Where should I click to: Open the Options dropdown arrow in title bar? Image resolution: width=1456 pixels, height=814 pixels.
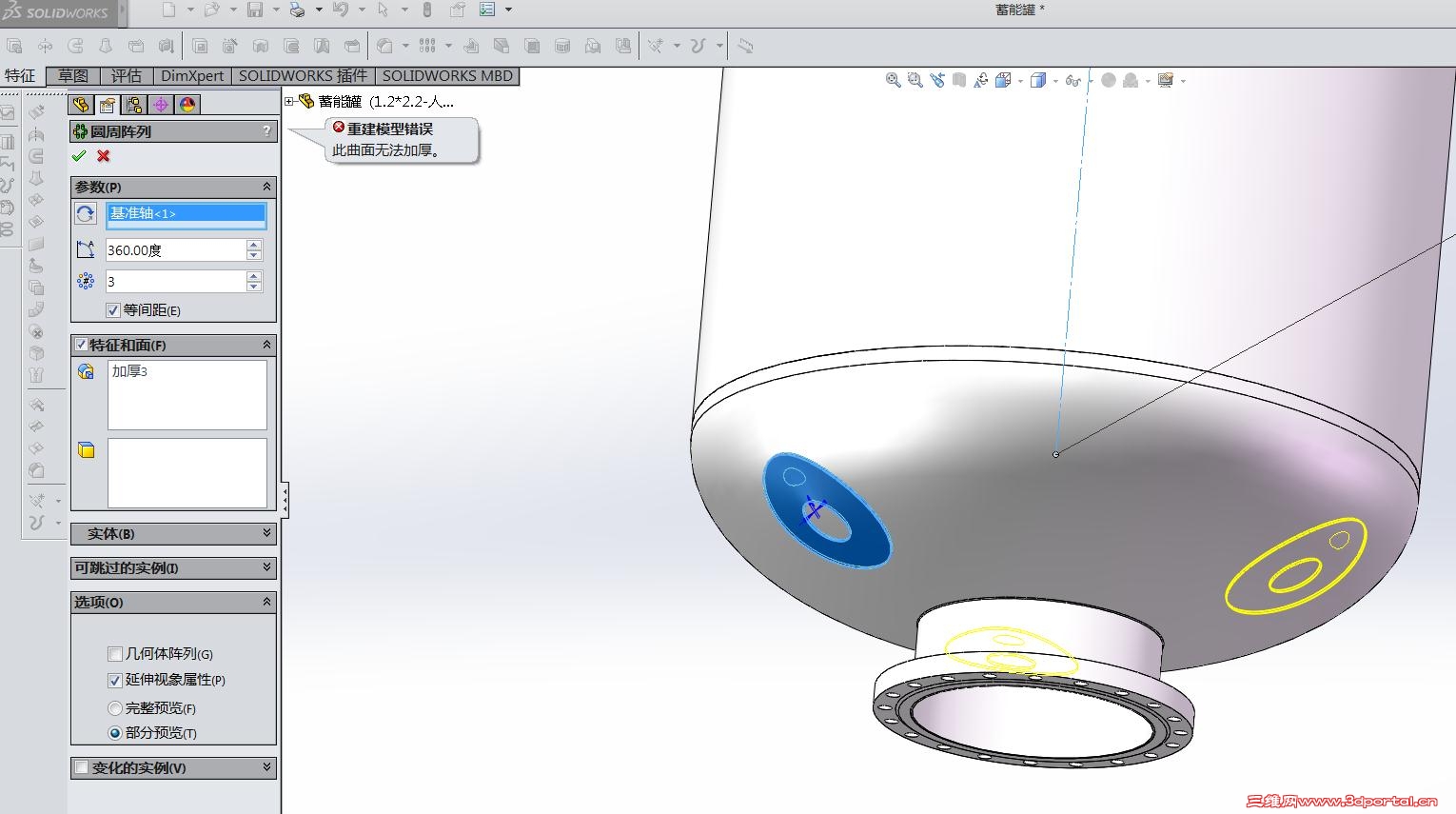508,10
